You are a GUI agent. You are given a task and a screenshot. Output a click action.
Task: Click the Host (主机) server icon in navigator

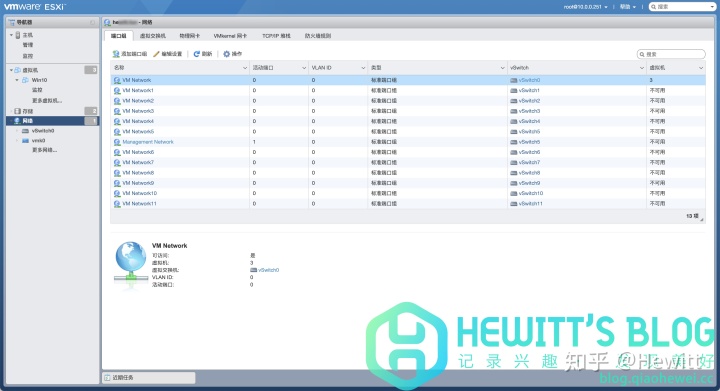tap(18, 35)
